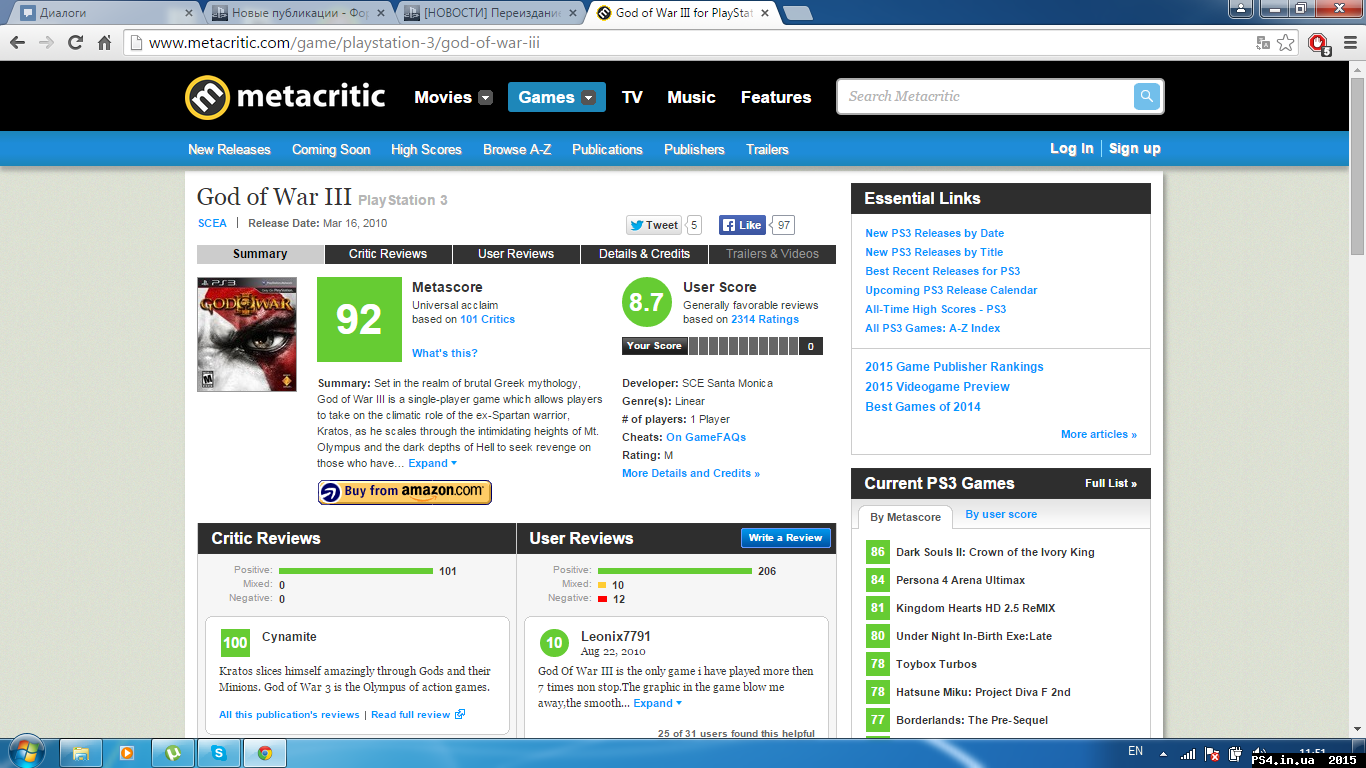Open Best Games of 2014 article
Screen dimensions: 1366x768
tap(923, 406)
